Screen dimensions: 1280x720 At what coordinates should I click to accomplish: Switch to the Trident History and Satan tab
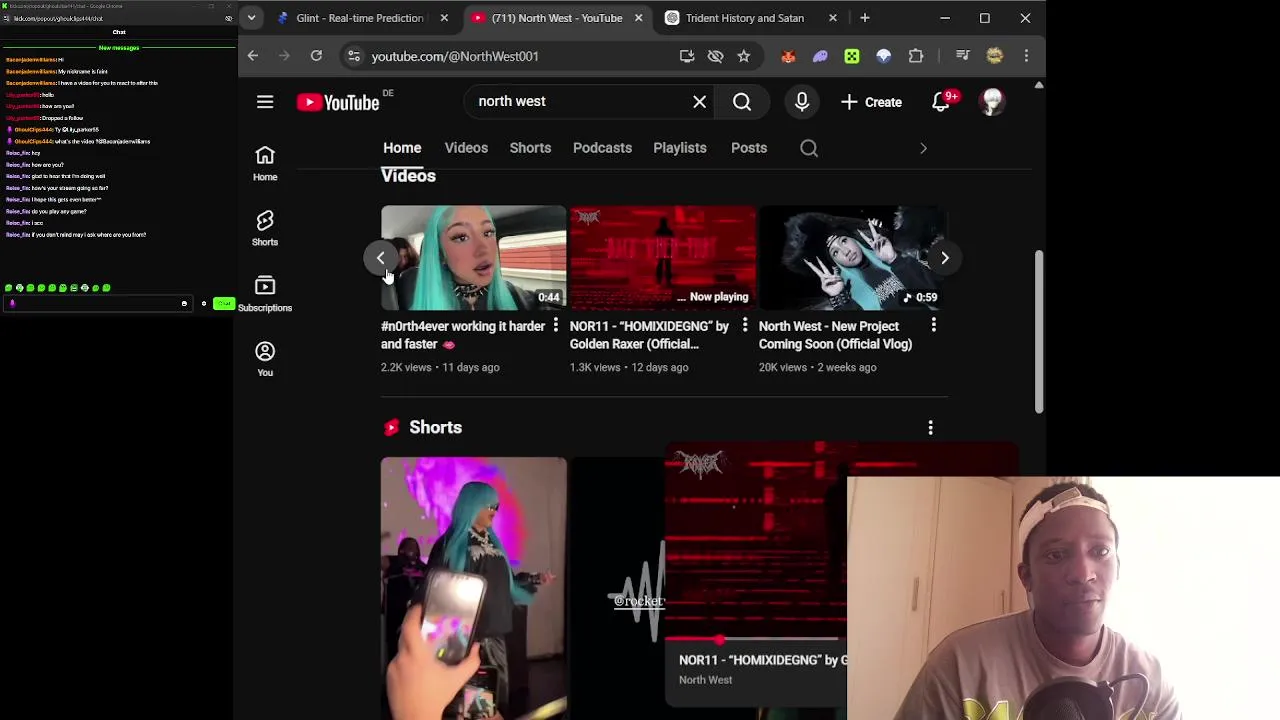coord(745,18)
